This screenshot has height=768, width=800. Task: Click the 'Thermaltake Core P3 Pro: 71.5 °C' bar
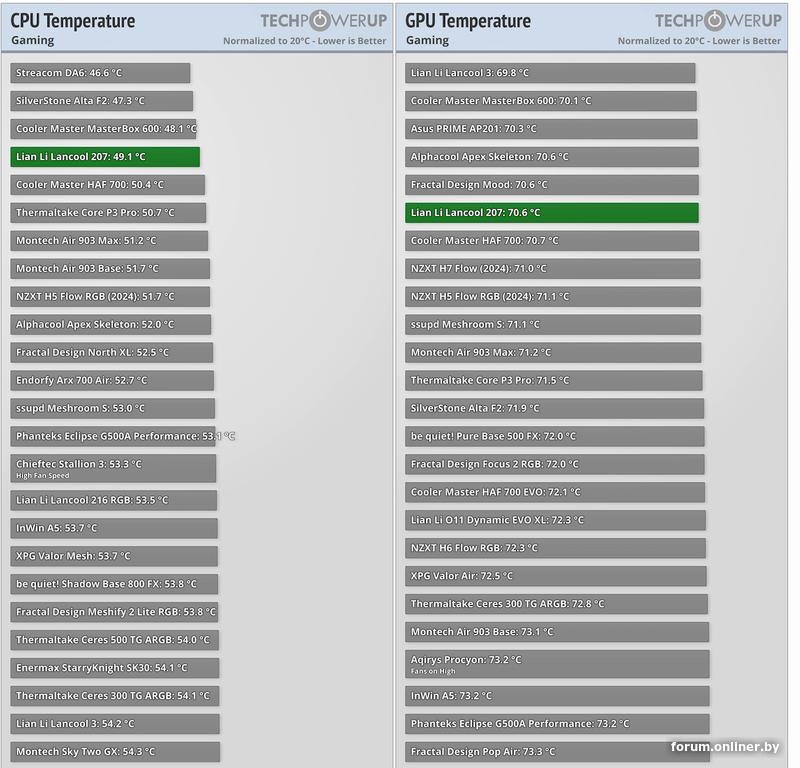click(554, 381)
